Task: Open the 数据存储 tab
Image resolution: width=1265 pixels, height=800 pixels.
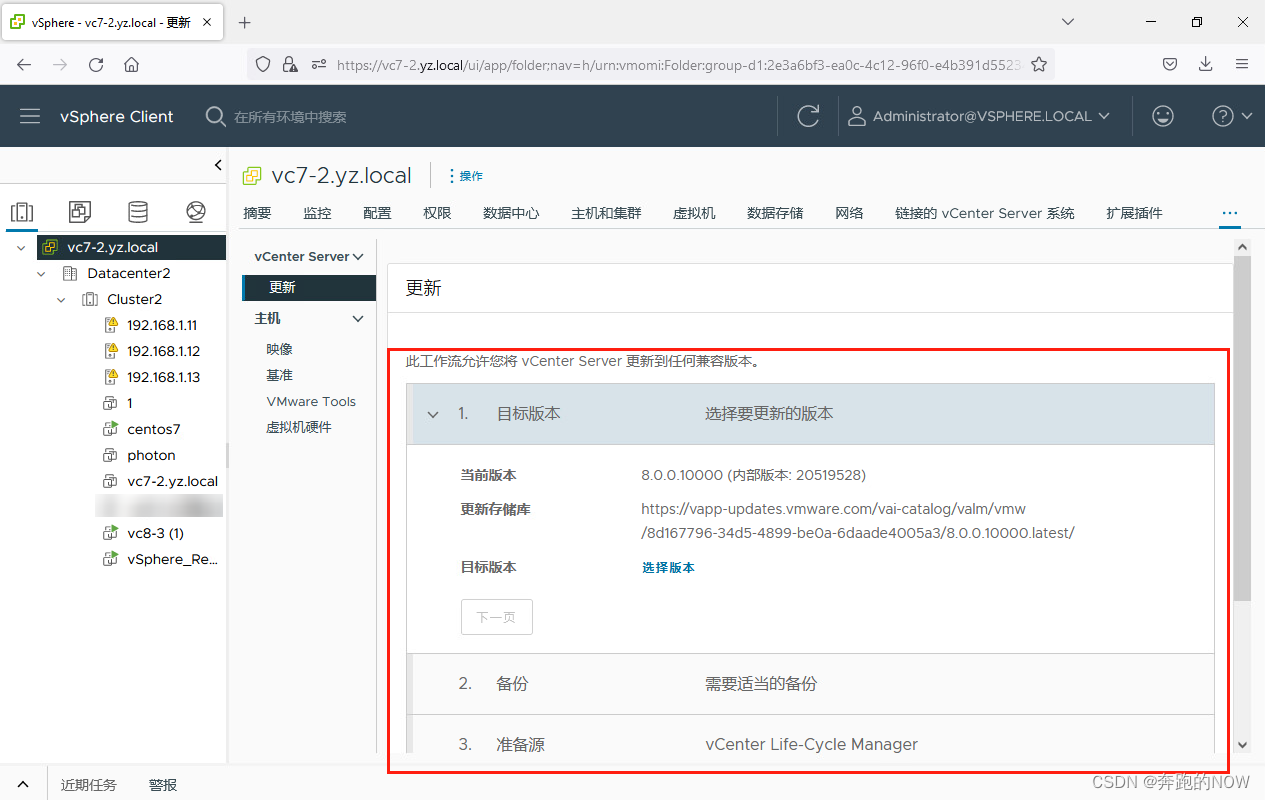Action: pos(775,213)
